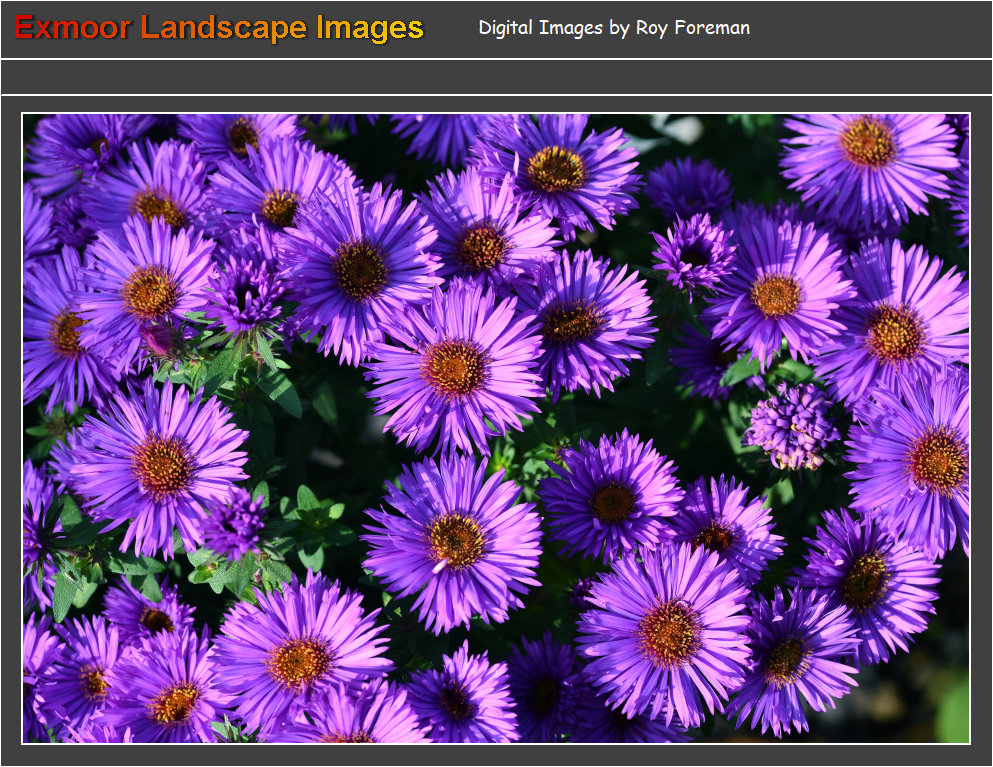
Task: Click the red word "Exmoor" in the title
Action: [x=73, y=28]
